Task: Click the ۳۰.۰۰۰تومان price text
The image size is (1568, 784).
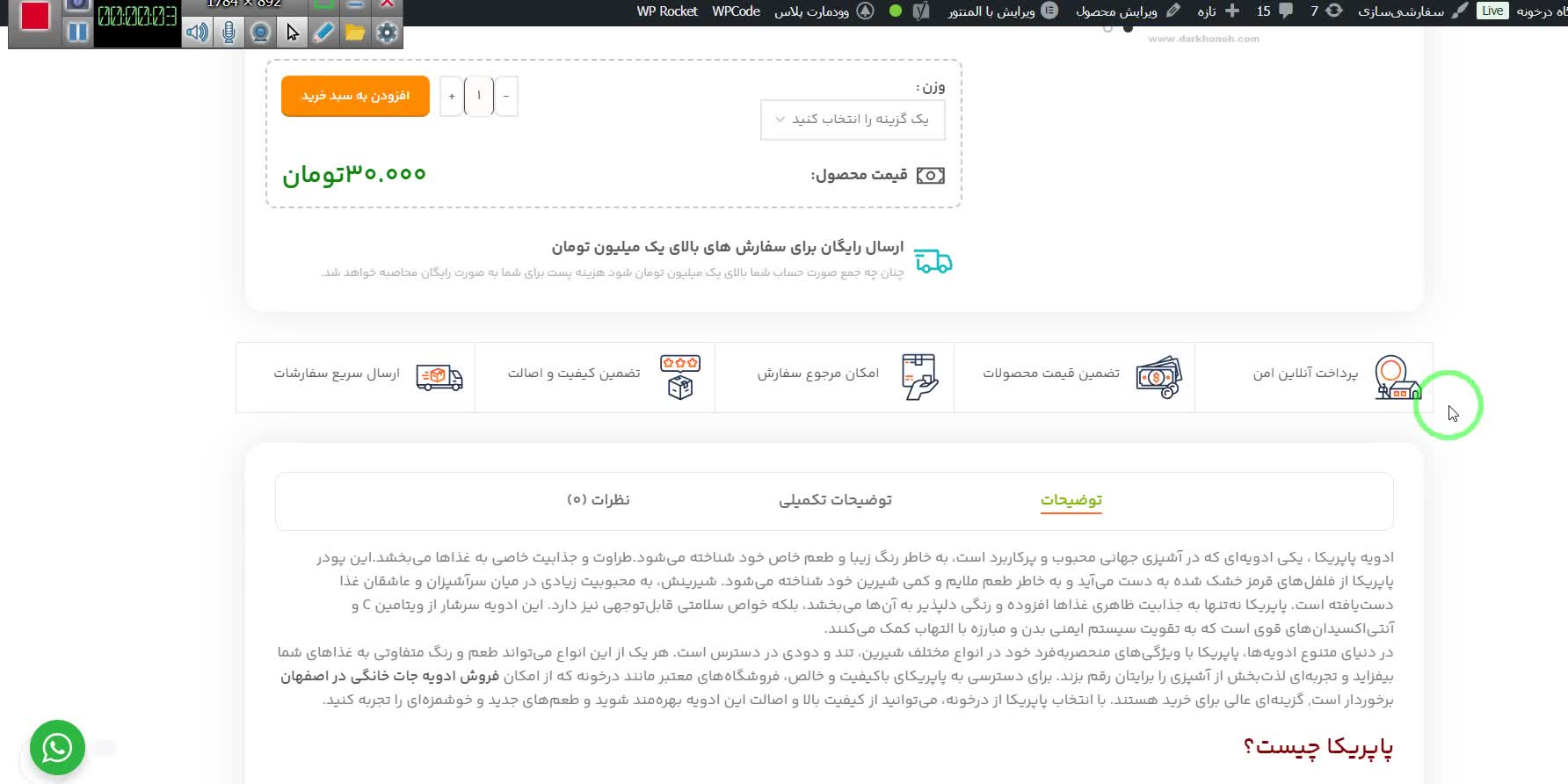Action: pyautogui.click(x=354, y=174)
